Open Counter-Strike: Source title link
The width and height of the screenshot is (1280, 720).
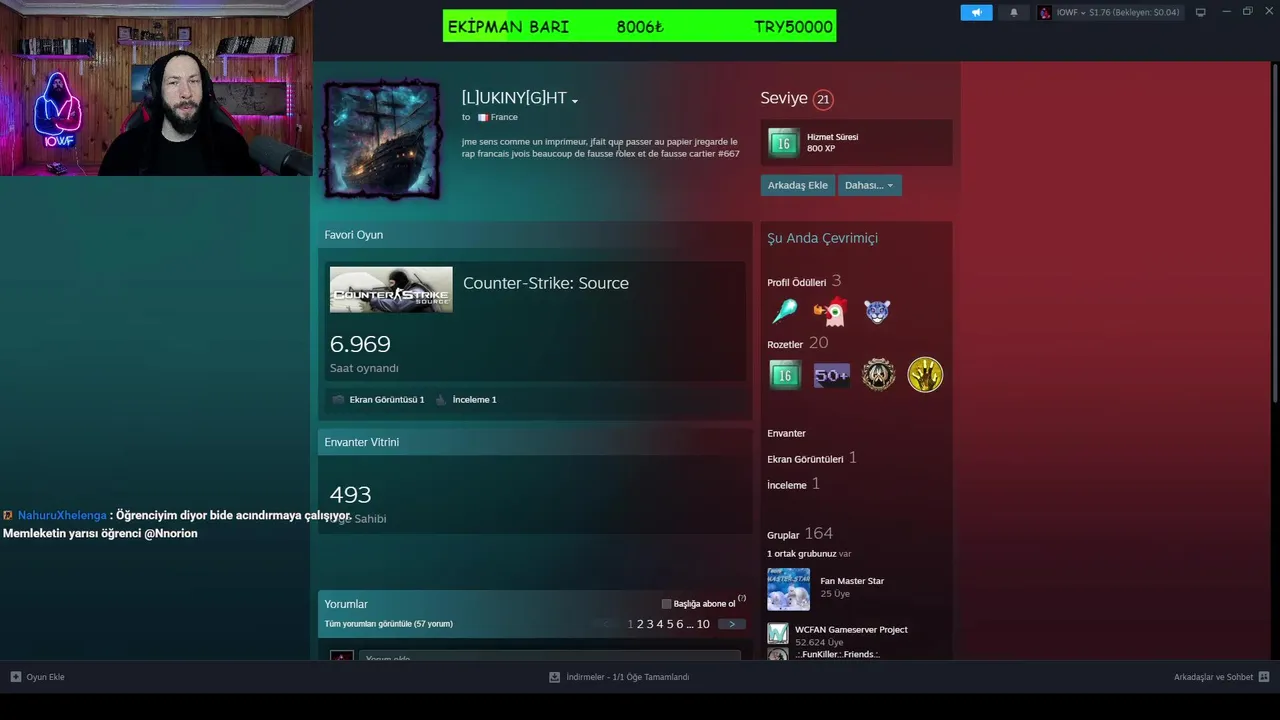click(x=546, y=283)
